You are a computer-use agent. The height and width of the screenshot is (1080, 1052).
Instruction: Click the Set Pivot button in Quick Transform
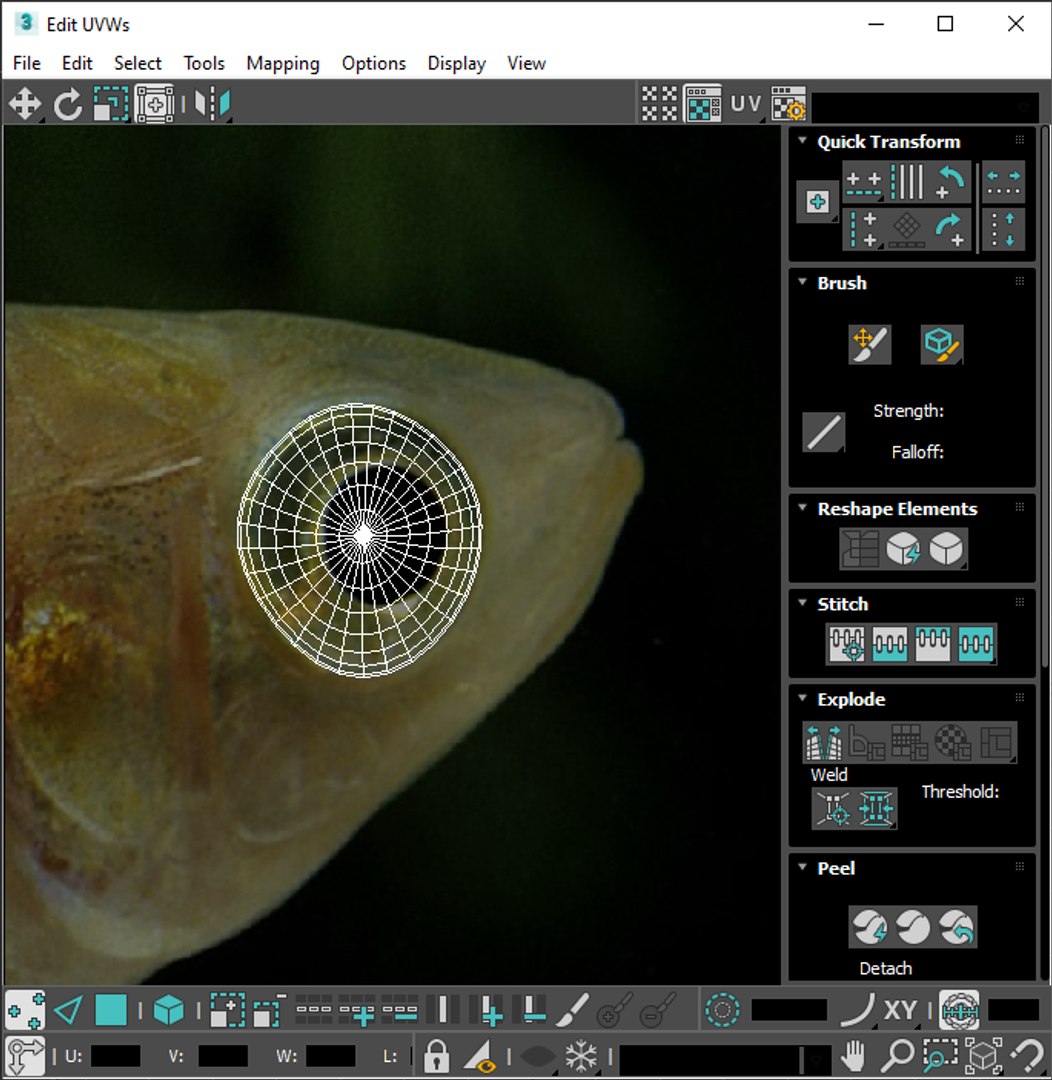pos(818,202)
